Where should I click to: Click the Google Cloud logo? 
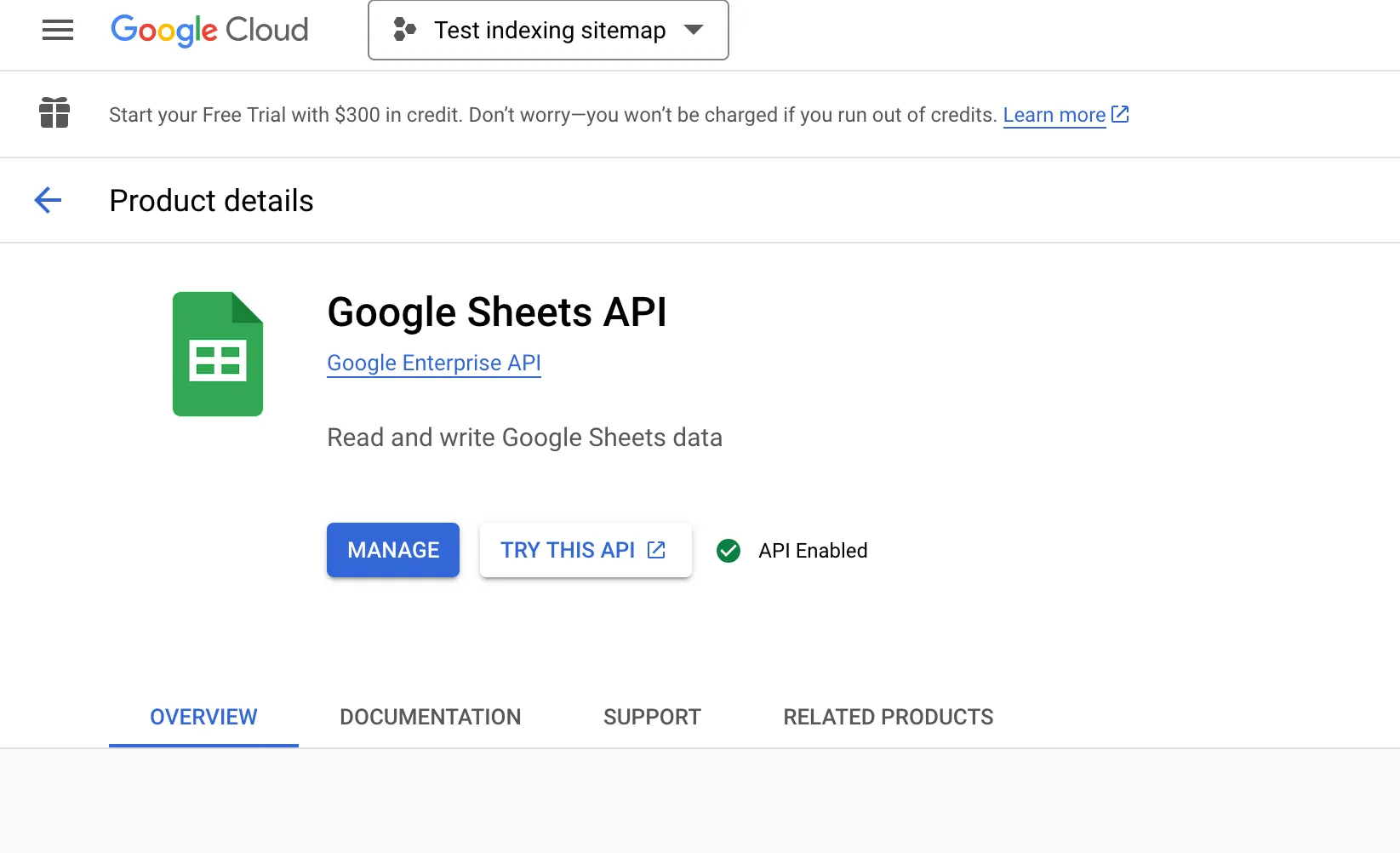pos(209,31)
